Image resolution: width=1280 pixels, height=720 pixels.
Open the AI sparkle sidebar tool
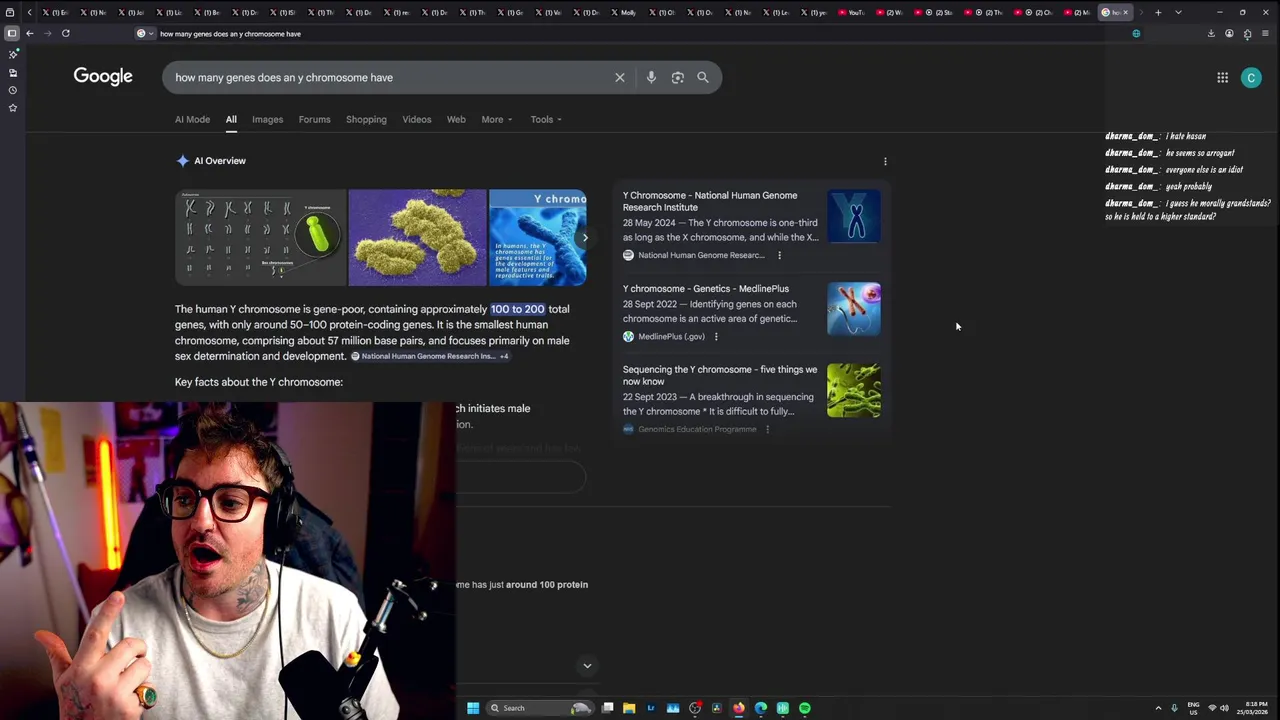point(13,54)
